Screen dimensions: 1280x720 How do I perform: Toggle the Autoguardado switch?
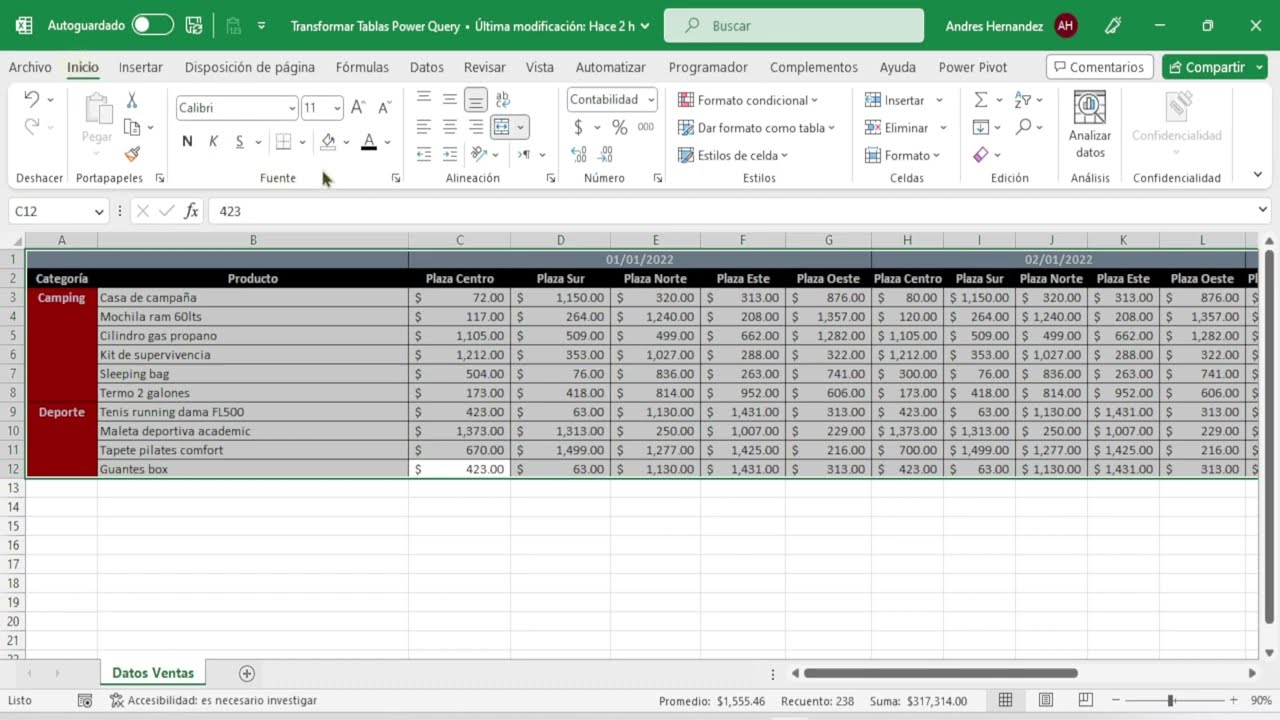[x=153, y=25]
